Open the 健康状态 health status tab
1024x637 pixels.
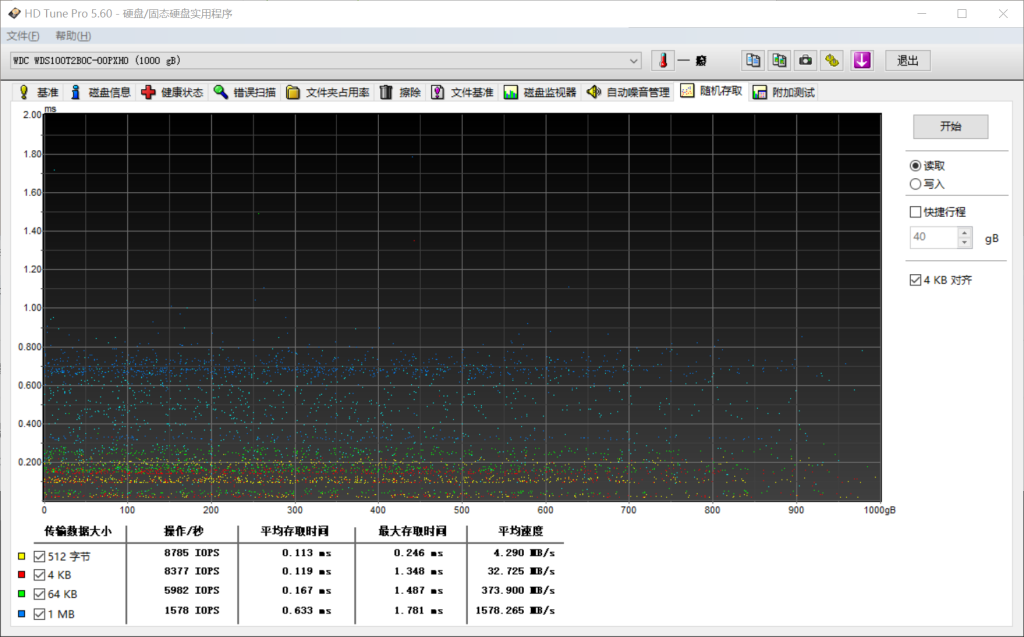tap(172, 92)
